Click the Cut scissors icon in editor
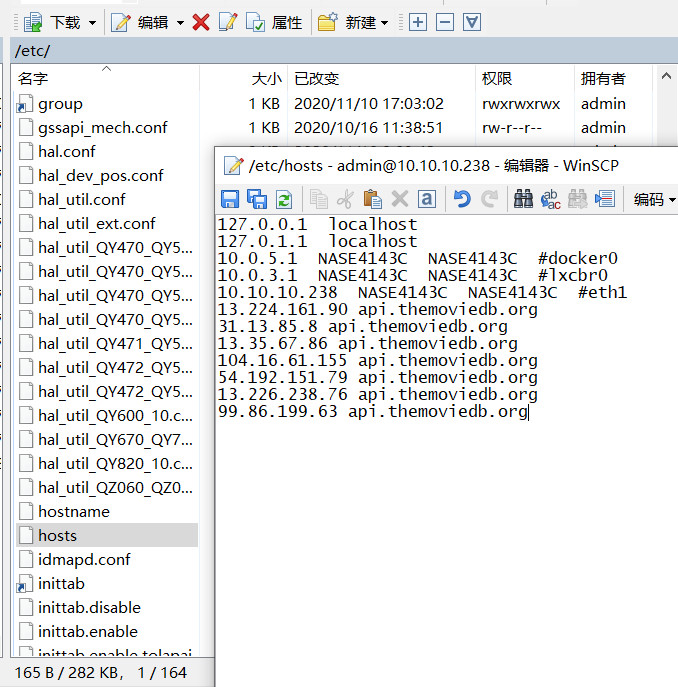678x687 pixels. pyautogui.click(x=345, y=200)
